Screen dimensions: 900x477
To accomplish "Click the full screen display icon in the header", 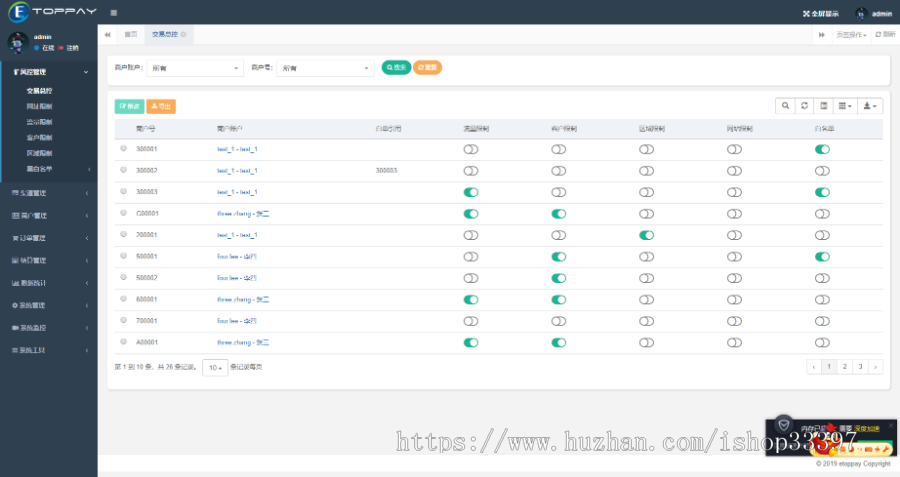I will click(820, 13).
